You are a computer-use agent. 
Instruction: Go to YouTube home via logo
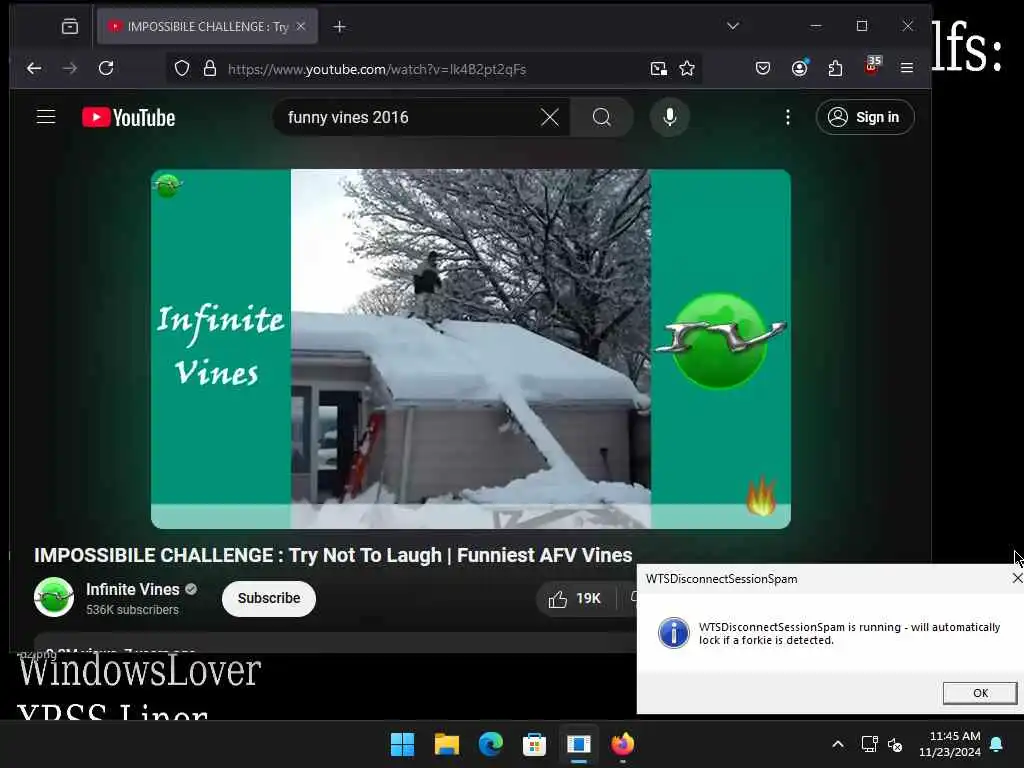click(129, 118)
